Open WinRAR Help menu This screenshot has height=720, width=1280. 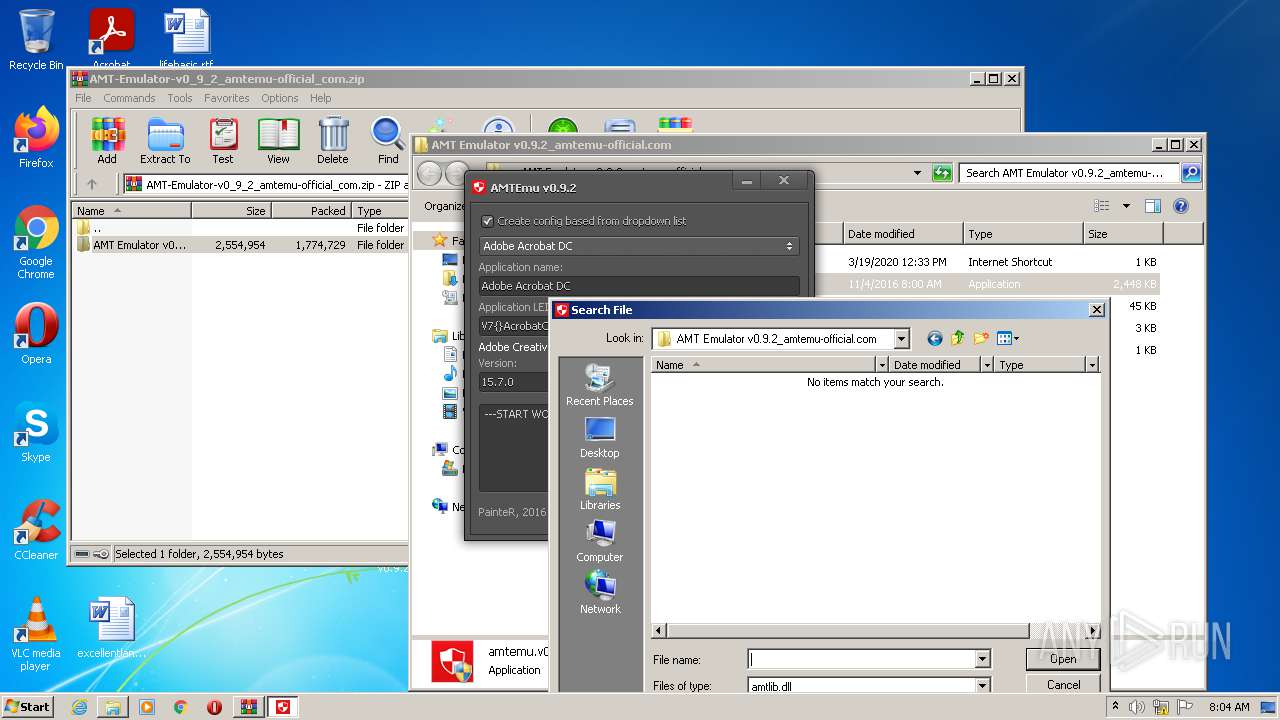(x=321, y=98)
